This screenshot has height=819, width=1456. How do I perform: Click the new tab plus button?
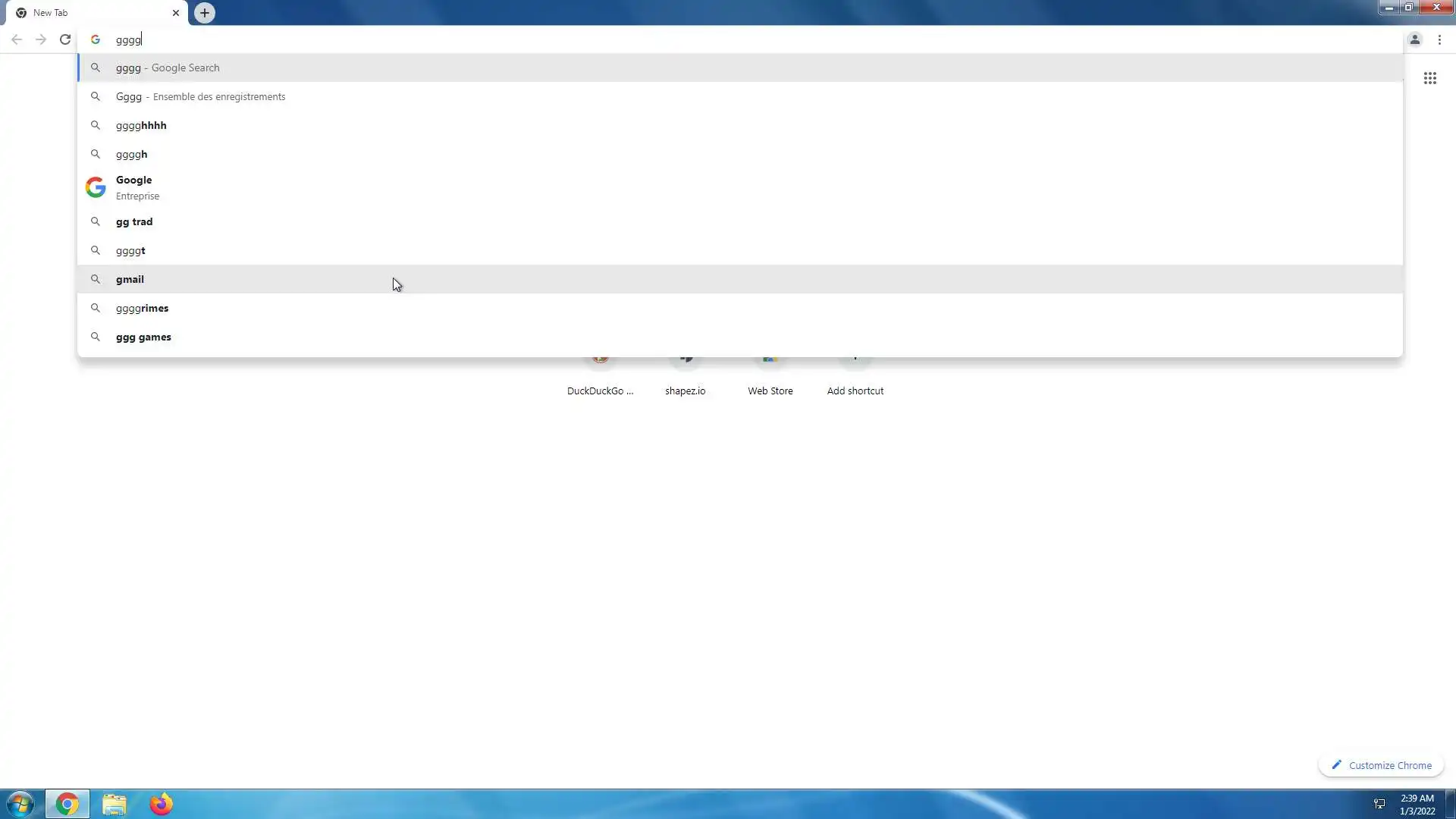pyautogui.click(x=204, y=13)
